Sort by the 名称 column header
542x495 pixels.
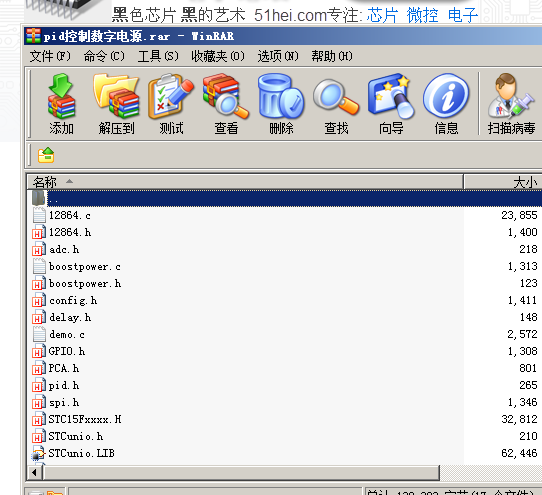(245, 181)
